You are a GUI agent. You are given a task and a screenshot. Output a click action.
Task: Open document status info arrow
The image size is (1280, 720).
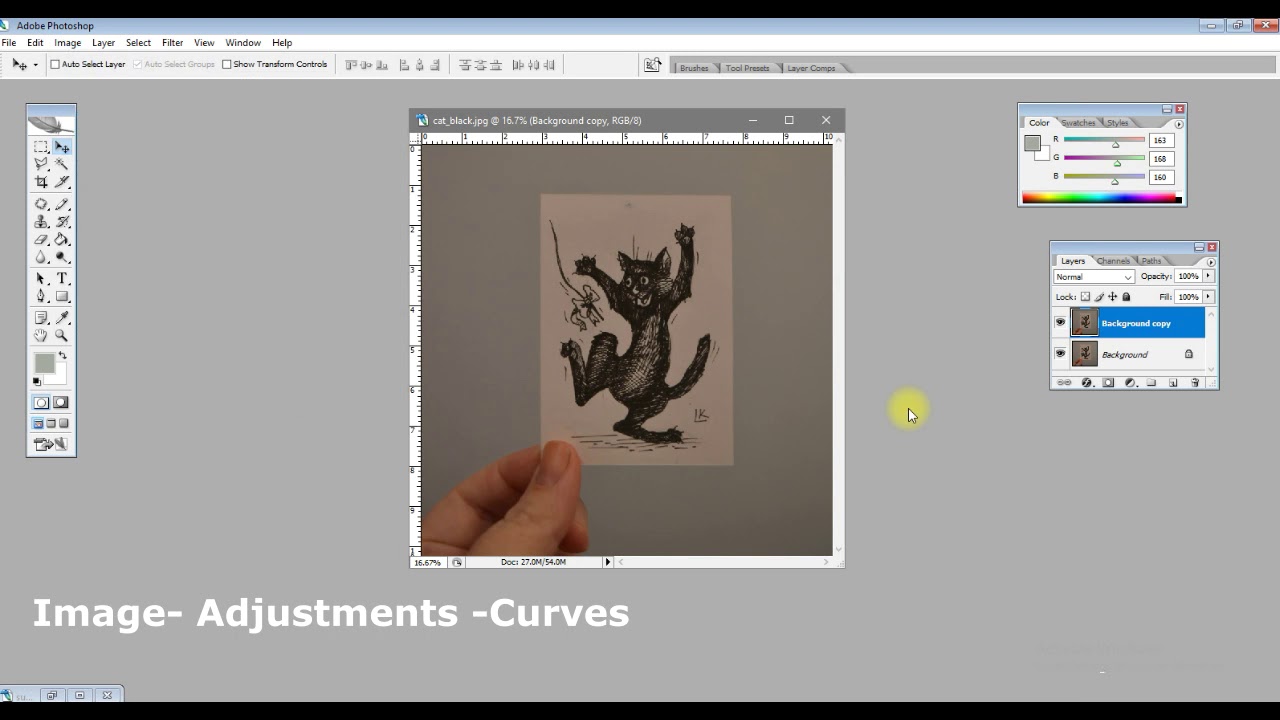(607, 562)
